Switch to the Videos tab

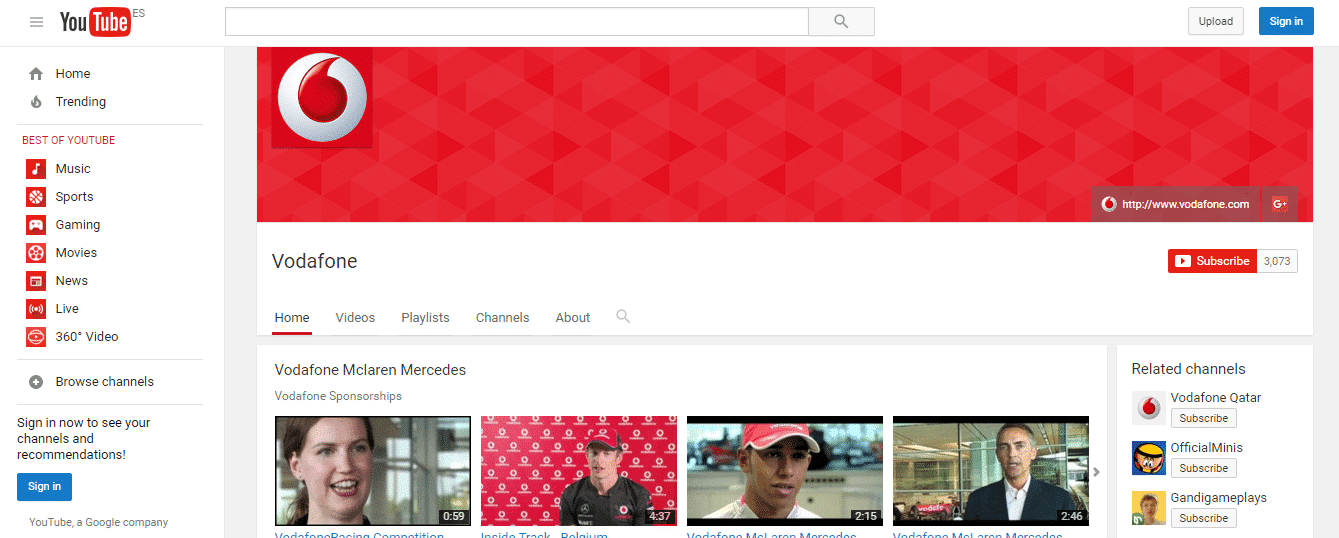point(355,318)
